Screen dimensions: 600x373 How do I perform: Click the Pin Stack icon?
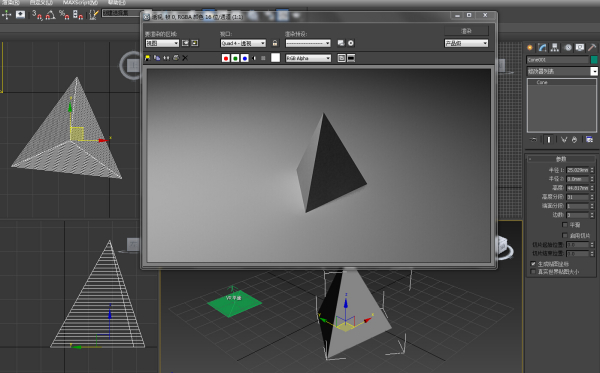tap(533, 140)
